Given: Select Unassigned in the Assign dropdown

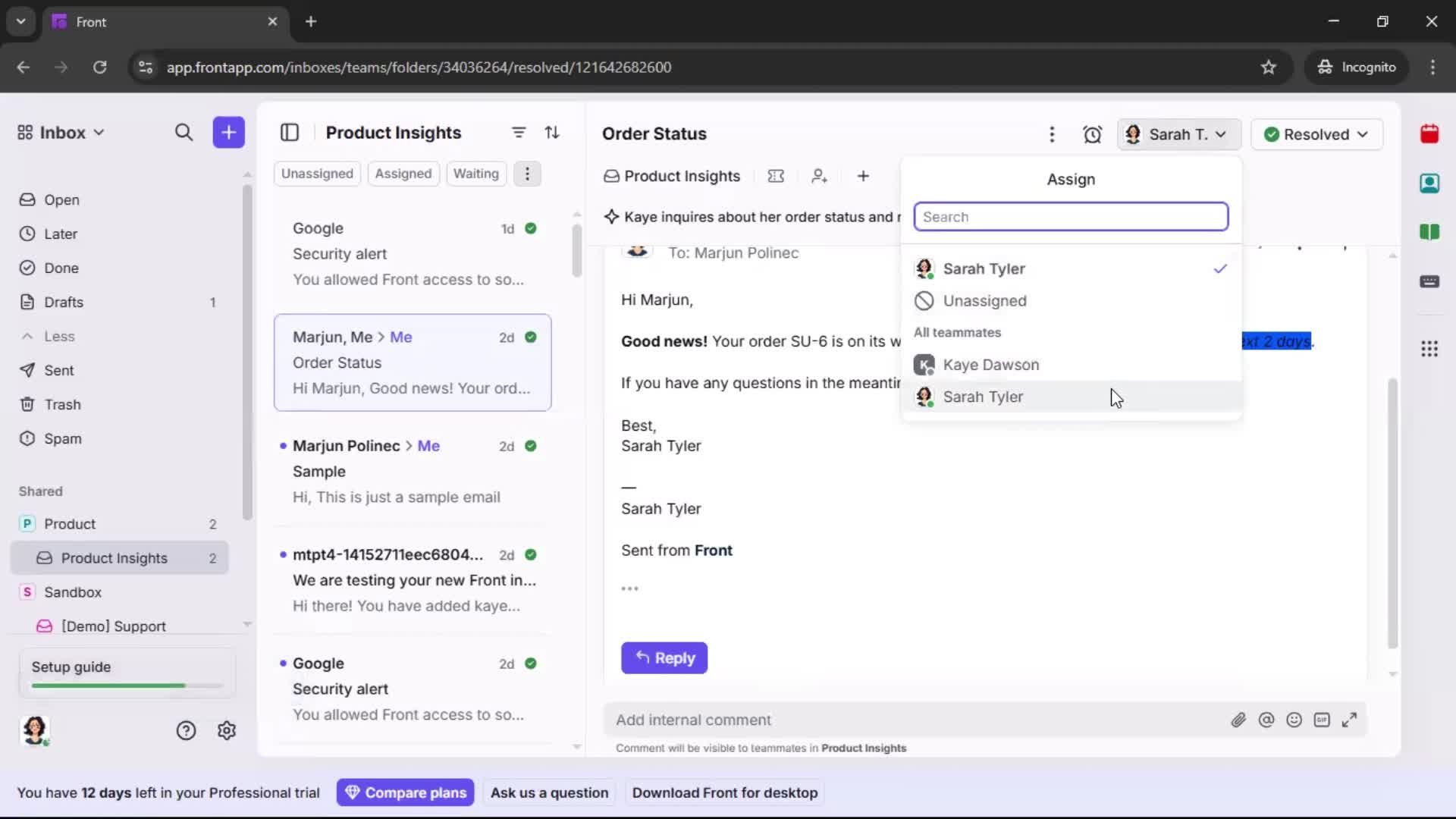Looking at the screenshot, I should (x=986, y=300).
